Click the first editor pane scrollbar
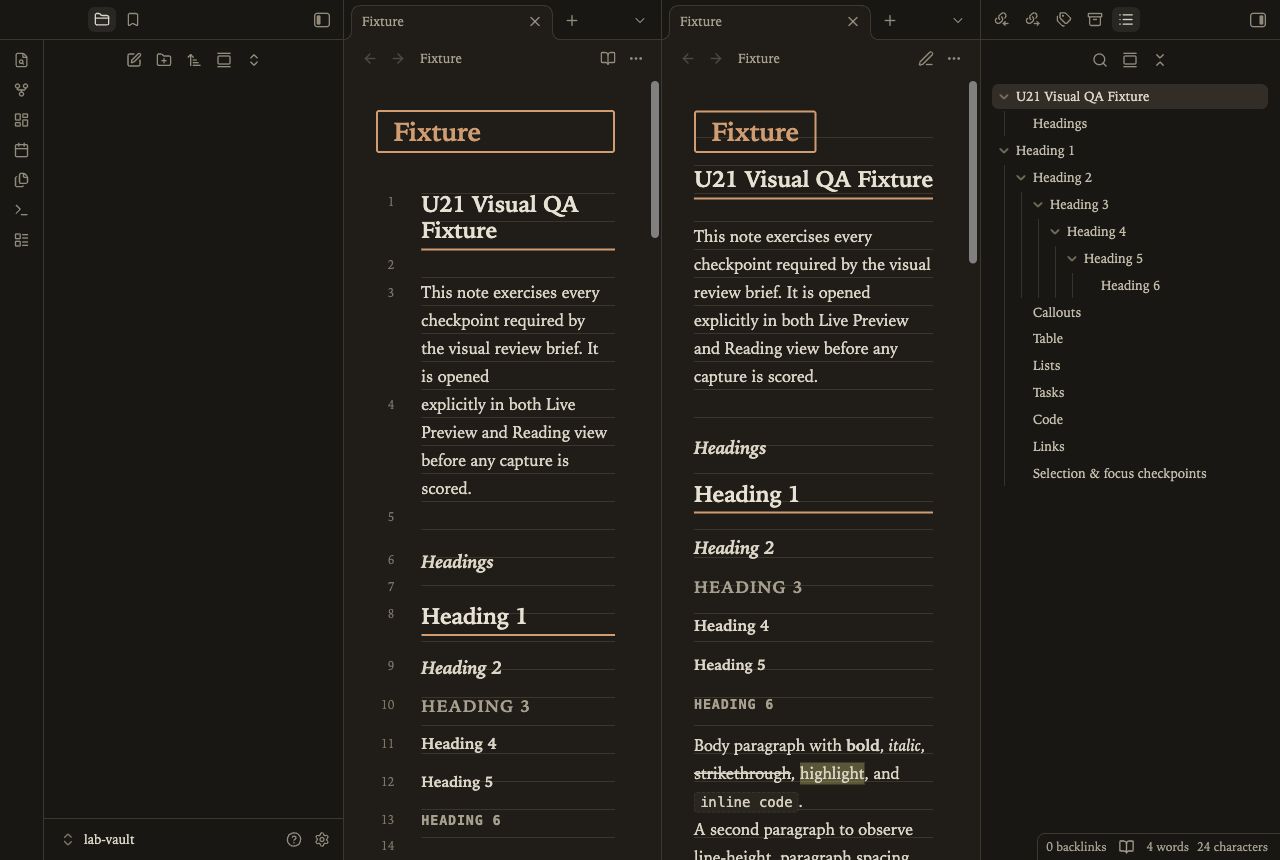Image resolution: width=1280 pixels, height=860 pixels. pyautogui.click(x=655, y=160)
